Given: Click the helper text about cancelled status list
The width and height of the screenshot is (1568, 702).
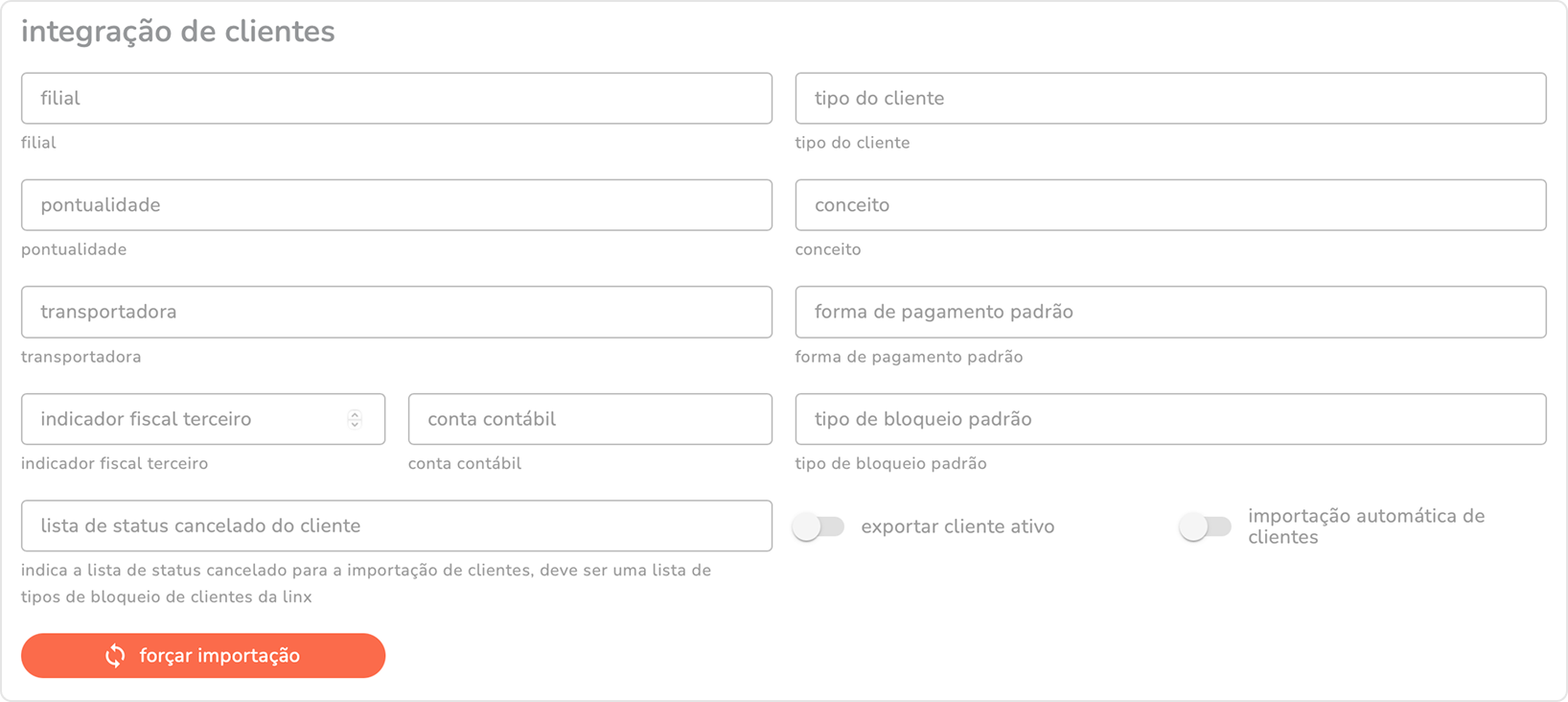Looking at the screenshot, I should click(365, 583).
